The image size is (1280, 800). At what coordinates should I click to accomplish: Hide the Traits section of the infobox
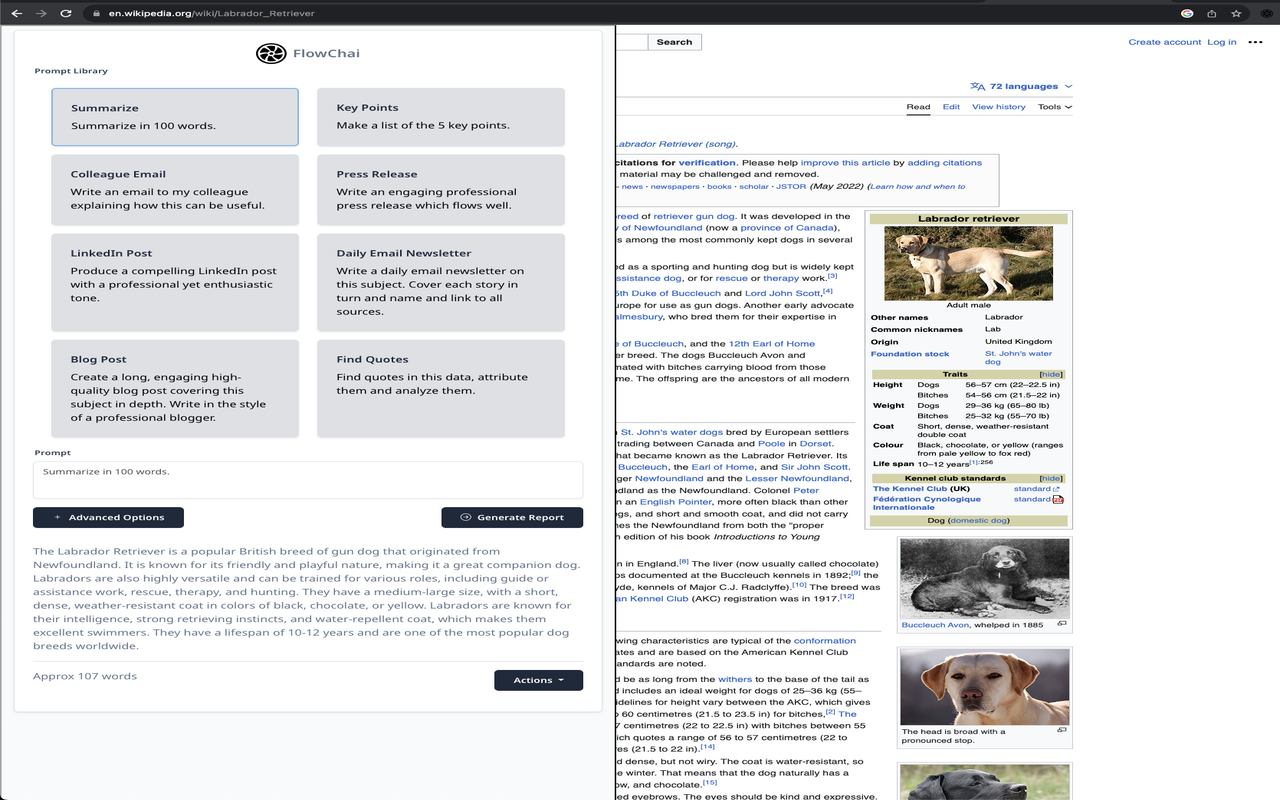click(x=1050, y=374)
